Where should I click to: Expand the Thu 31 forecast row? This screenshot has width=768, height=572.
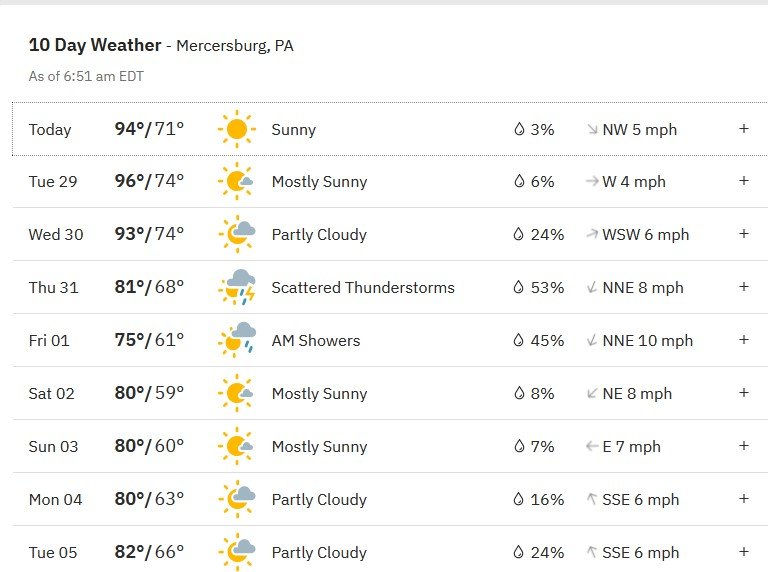click(744, 286)
